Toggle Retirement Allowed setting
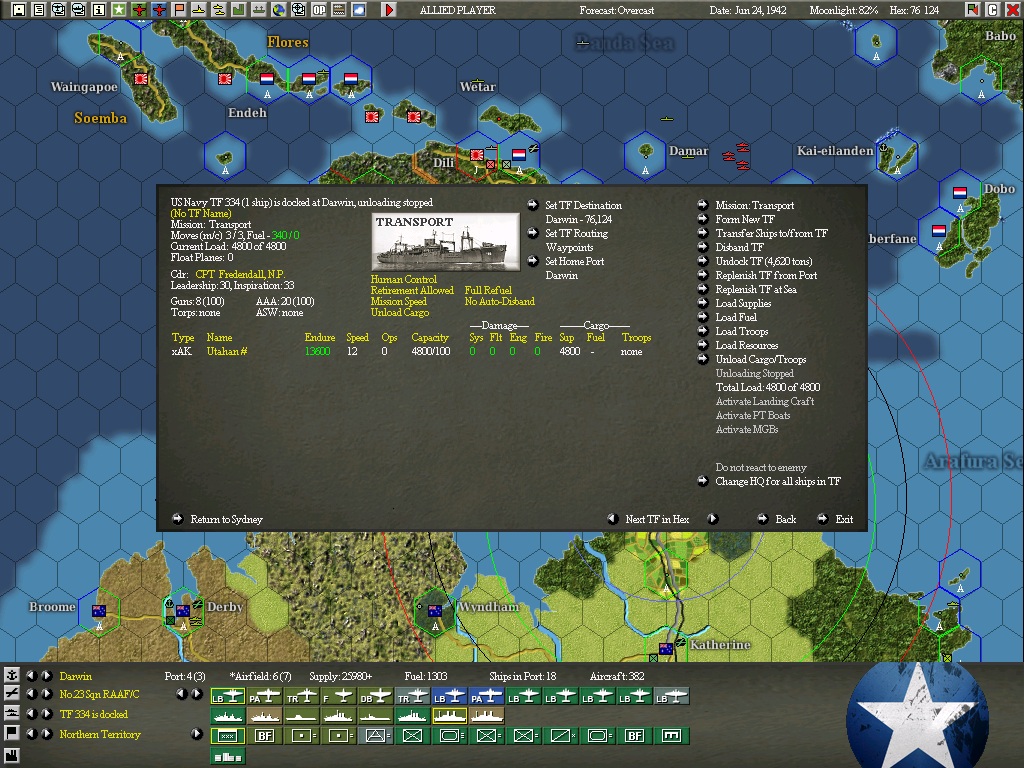 (412, 290)
